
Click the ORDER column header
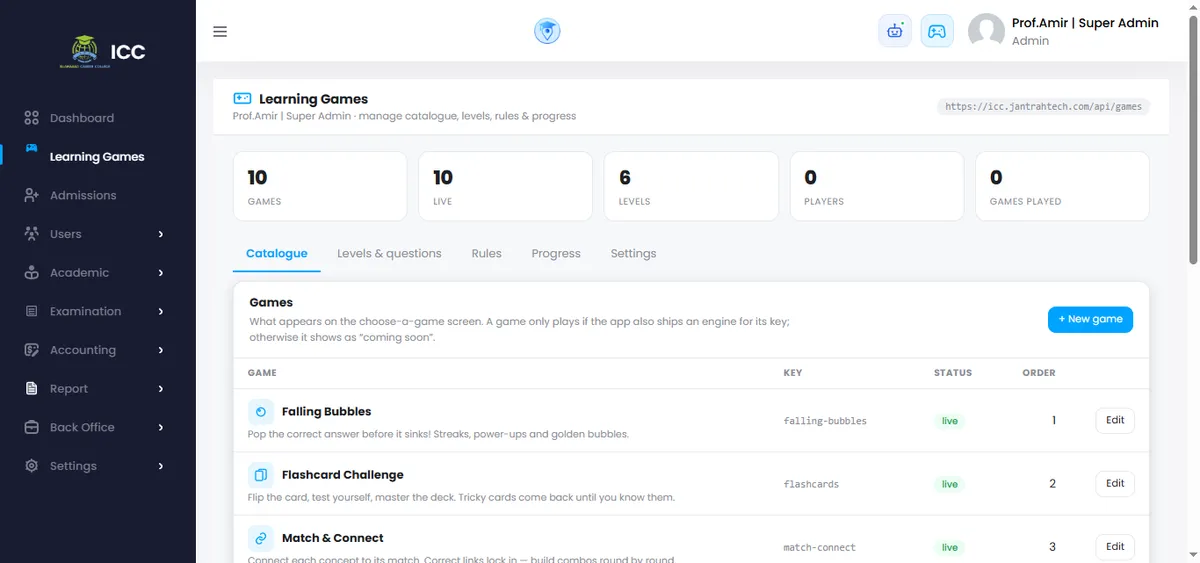[x=1039, y=373]
